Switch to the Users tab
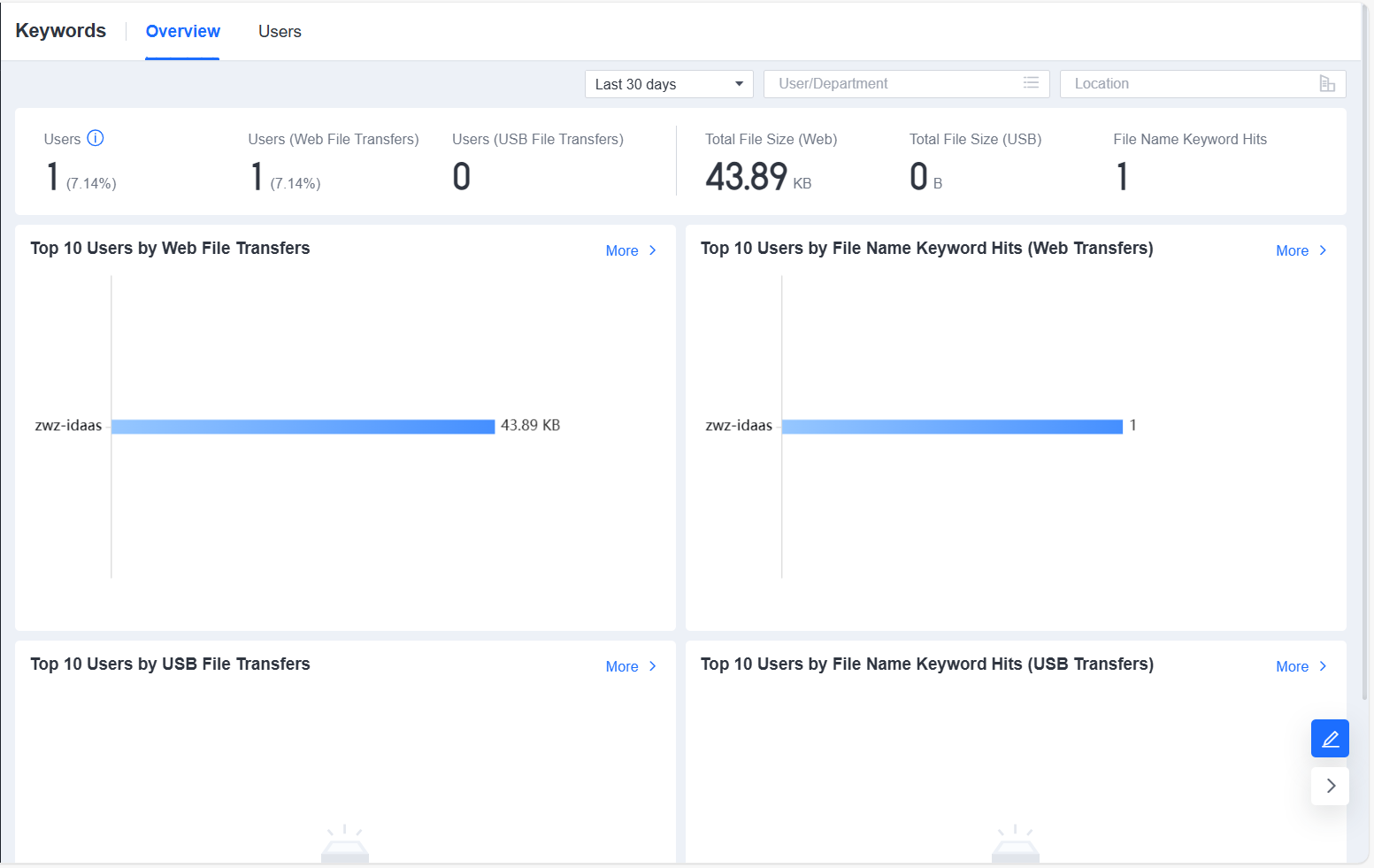The width and height of the screenshot is (1374, 868). point(280,31)
